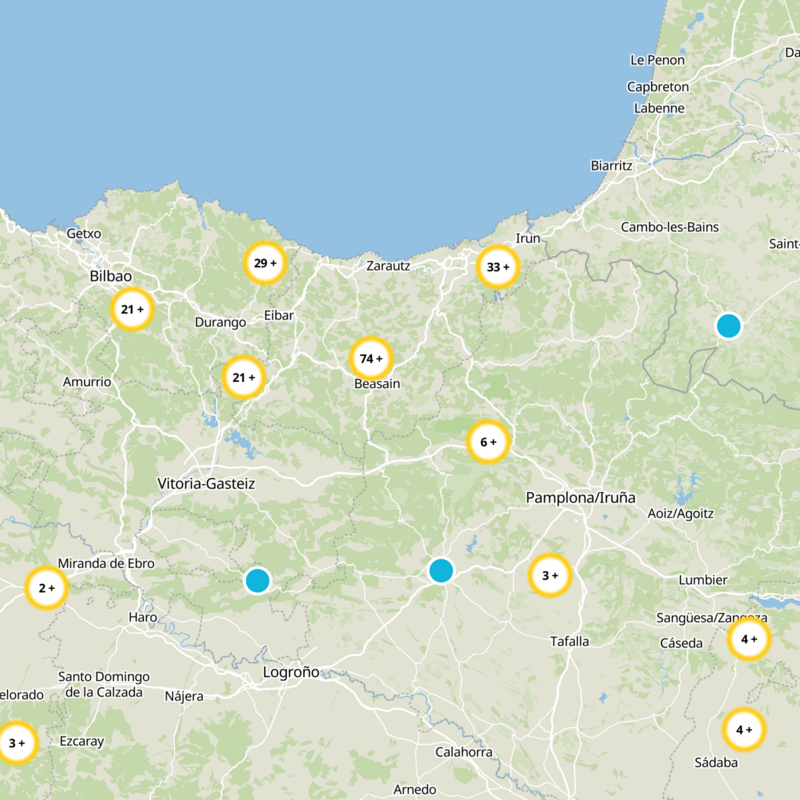Viewport: 800px width, 800px height.
Task: Select the blue marker north of Logroño
Action: point(258,581)
